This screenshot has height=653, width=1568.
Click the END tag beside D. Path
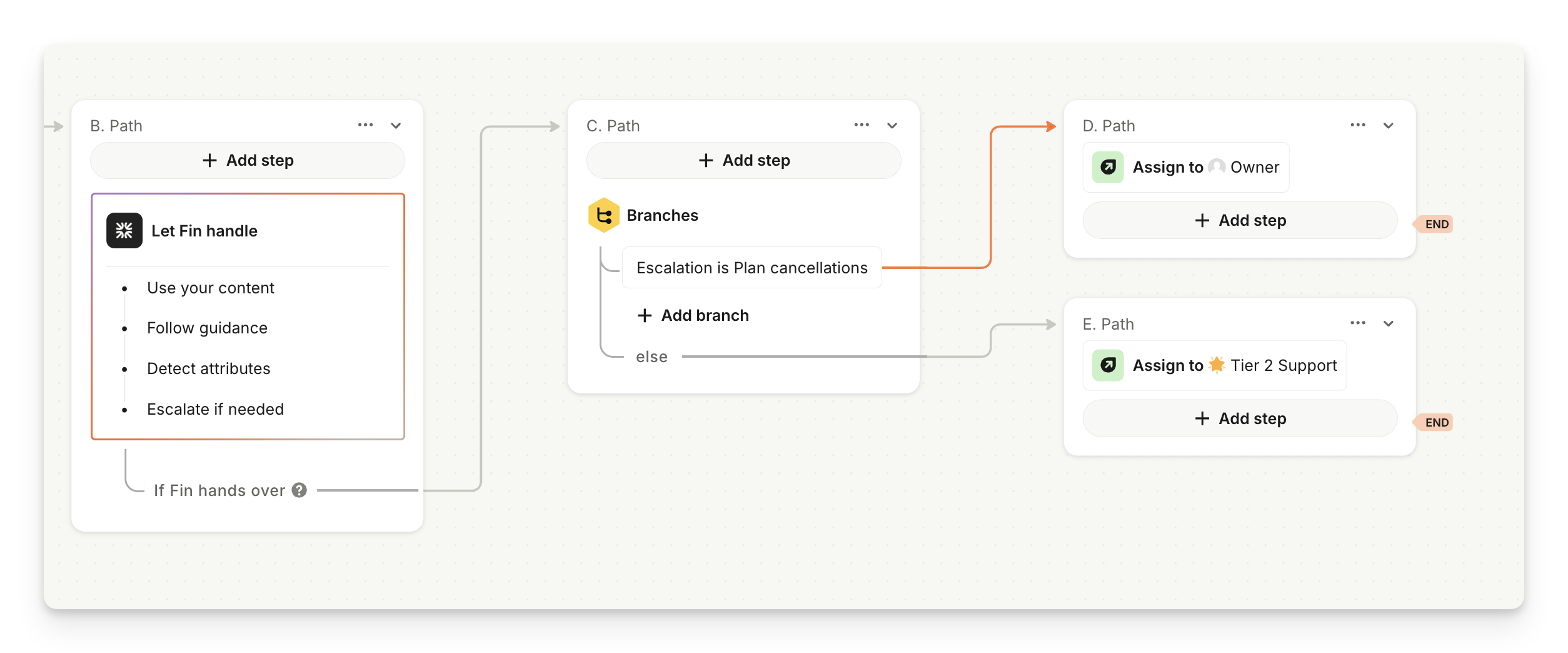pos(1435,225)
